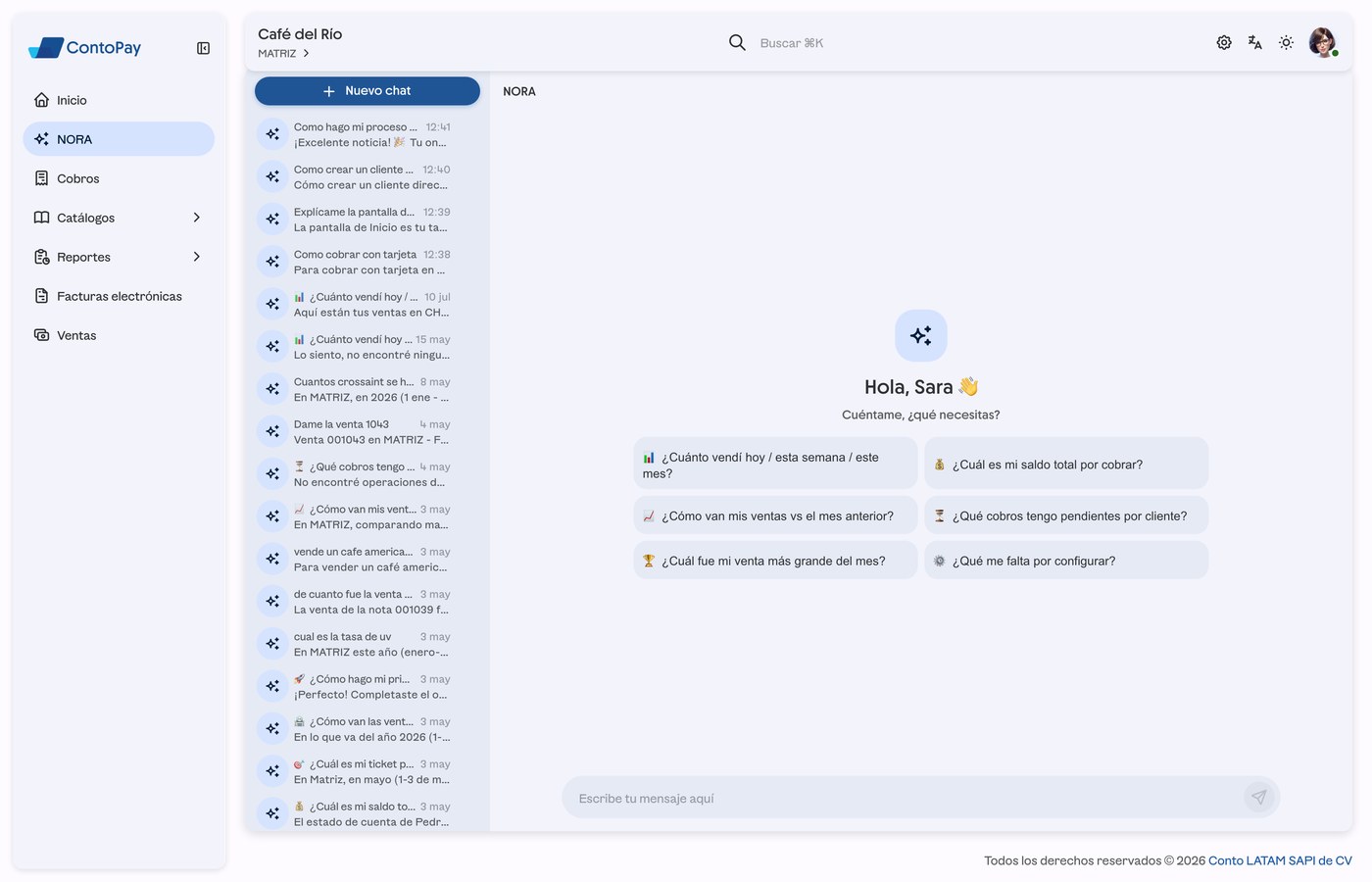Start a Nuevo chat
Screen dimensions: 1372x882
pos(367,91)
